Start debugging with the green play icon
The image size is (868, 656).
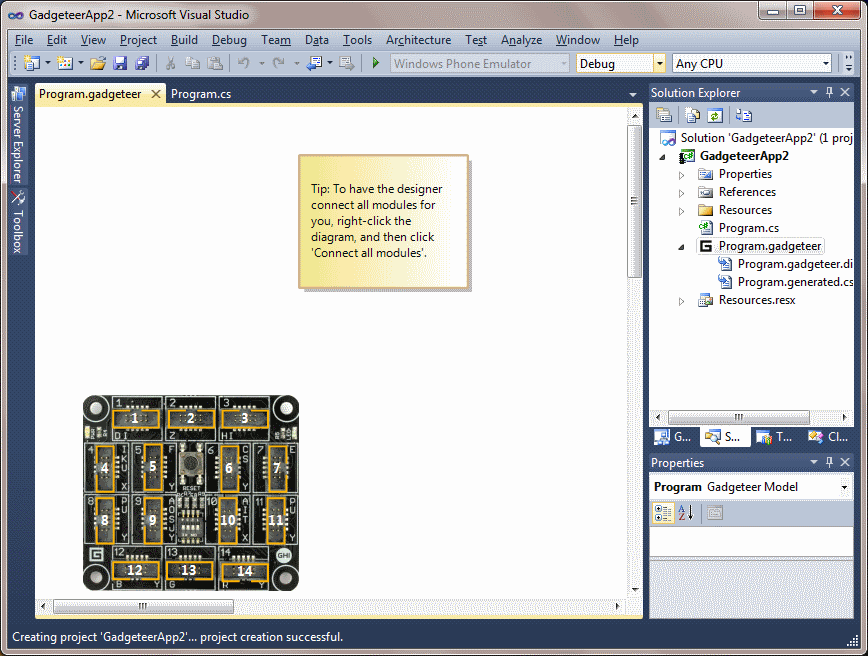(x=376, y=64)
